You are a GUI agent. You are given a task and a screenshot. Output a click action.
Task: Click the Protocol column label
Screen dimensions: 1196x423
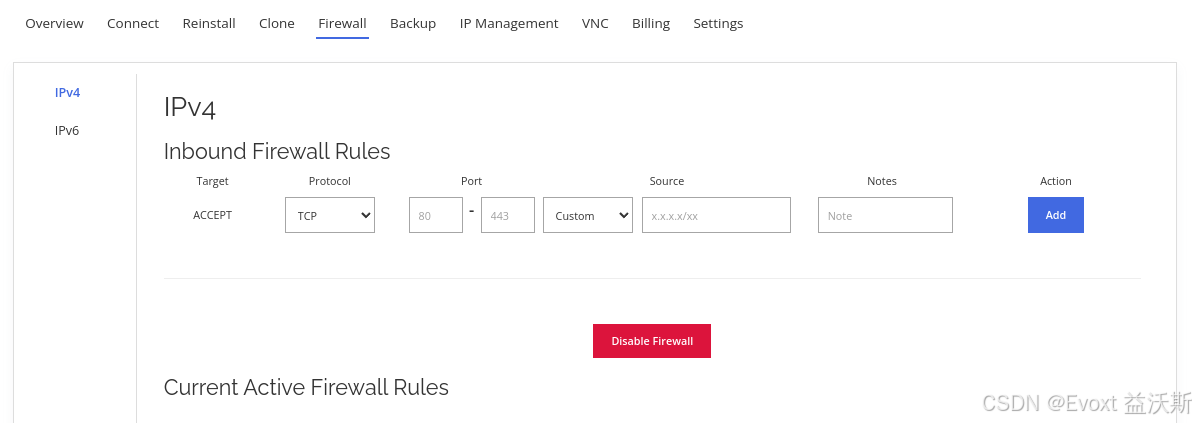point(330,181)
